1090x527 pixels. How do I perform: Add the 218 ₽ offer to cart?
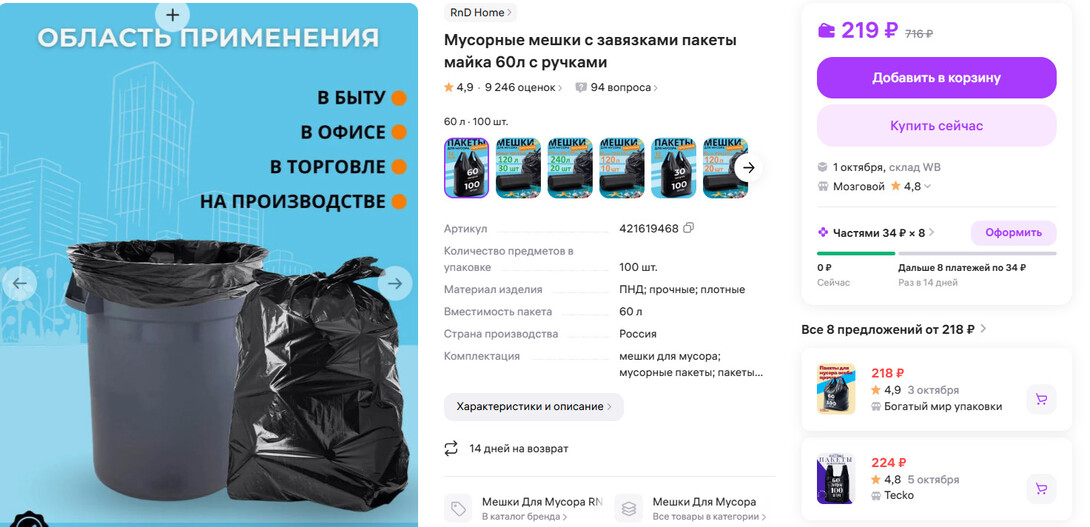[x=1041, y=399]
